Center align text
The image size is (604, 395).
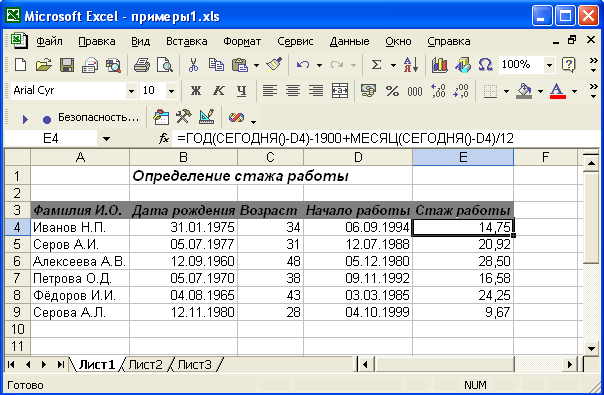(x=293, y=91)
